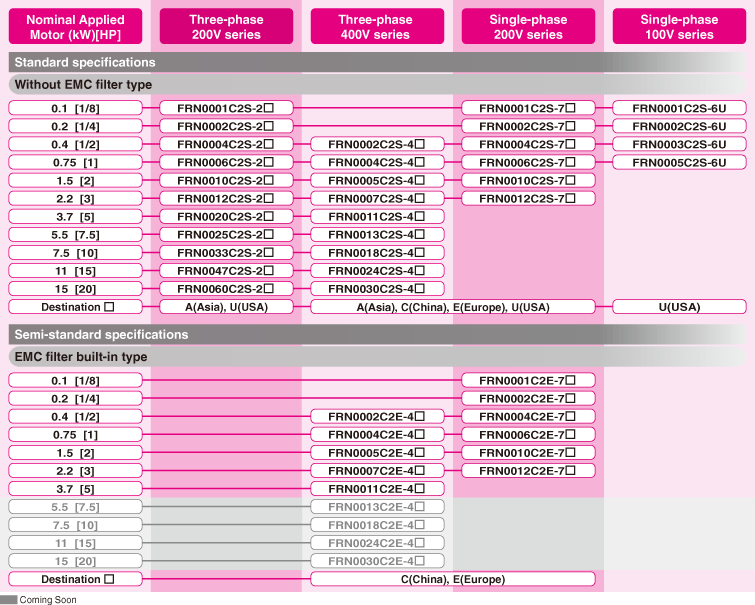
Task: Click model FRN0020C2S-2
Action: 226,216
